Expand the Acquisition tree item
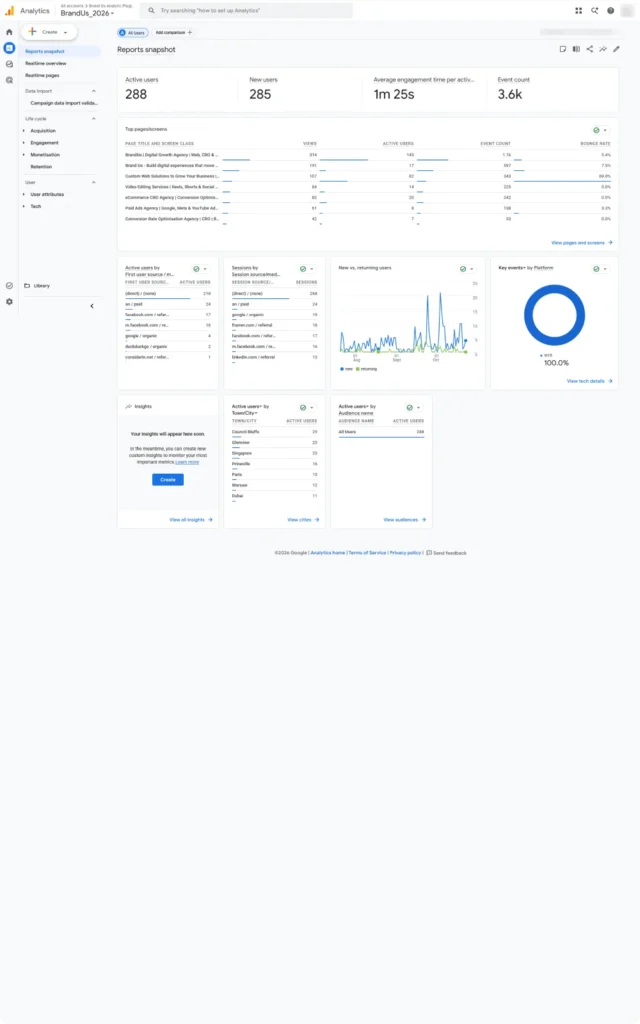 (x=24, y=131)
